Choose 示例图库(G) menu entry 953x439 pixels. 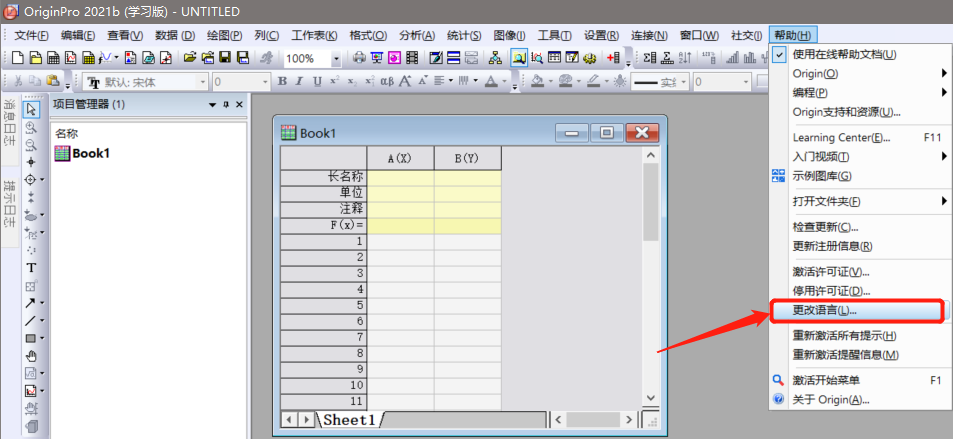(x=860, y=176)
